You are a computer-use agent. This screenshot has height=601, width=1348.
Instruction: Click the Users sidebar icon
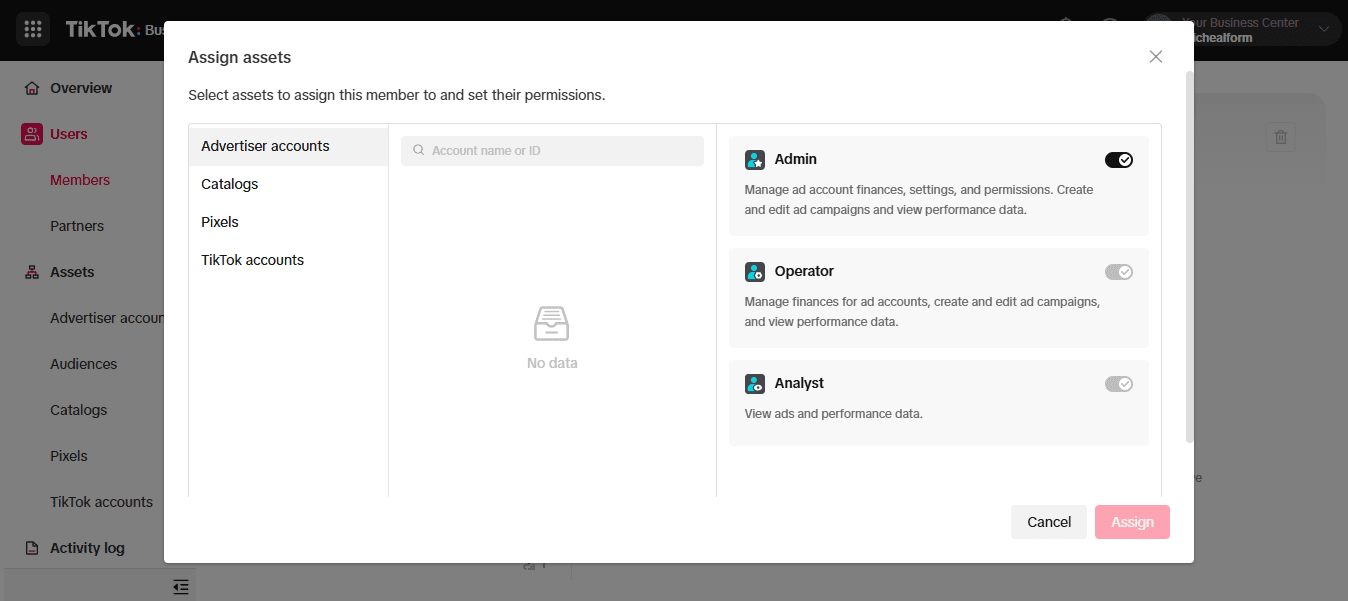tap(32, 134)
